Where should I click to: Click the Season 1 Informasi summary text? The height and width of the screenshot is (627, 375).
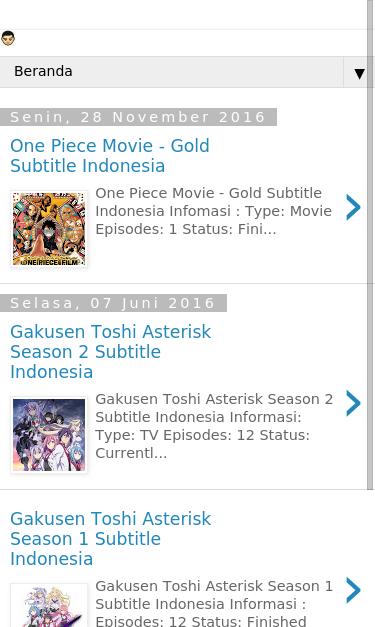tap(214, 604)
